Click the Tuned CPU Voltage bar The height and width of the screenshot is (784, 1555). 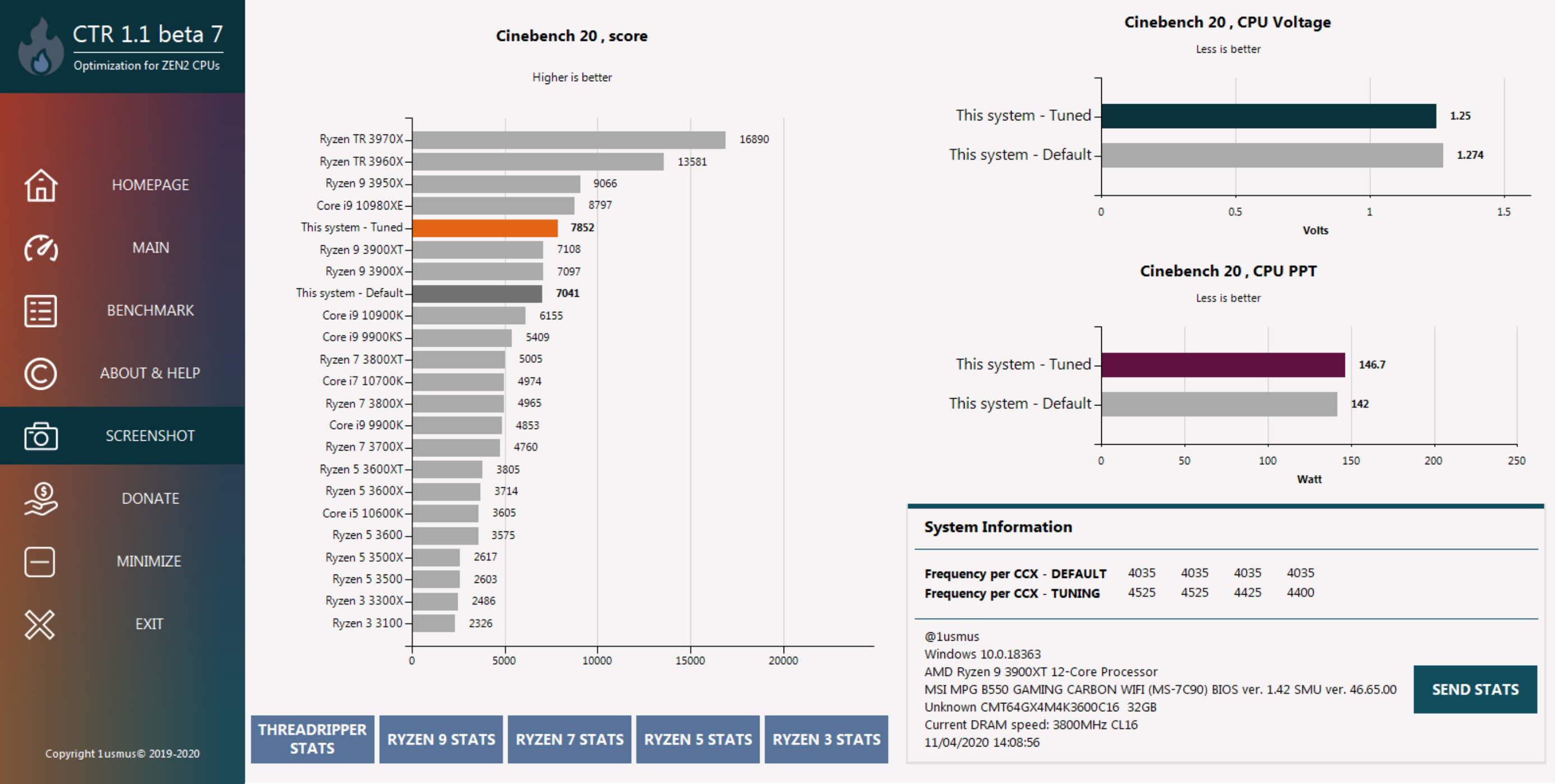coord(1268,116)
